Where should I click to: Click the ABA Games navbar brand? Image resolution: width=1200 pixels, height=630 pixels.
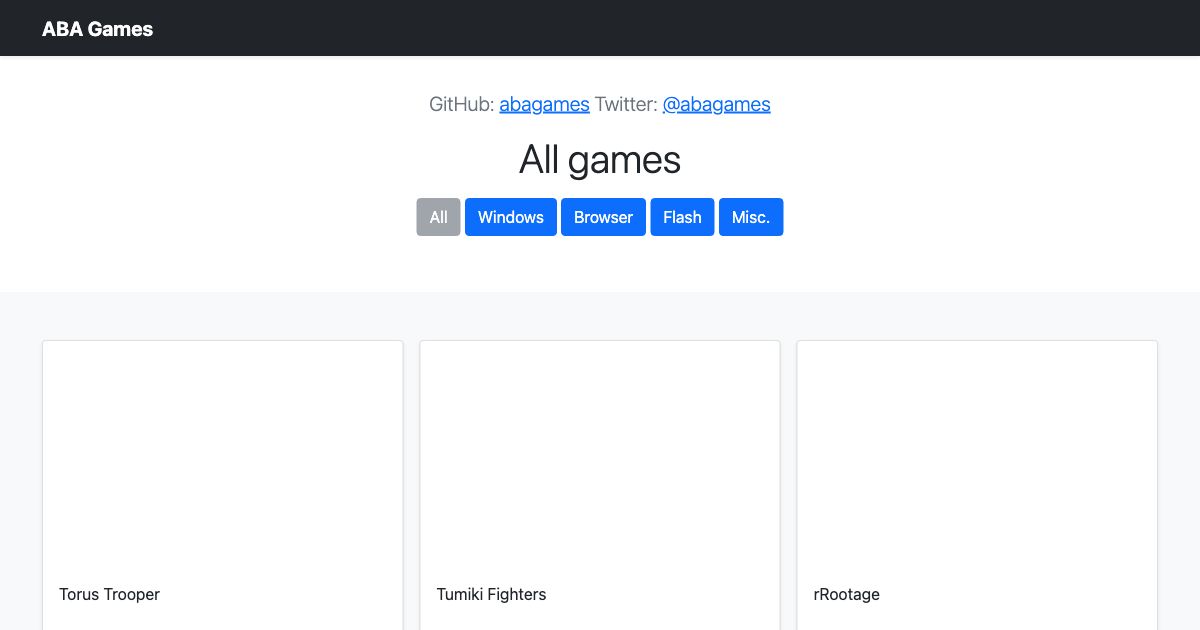pyautogui.click(x=97, y=28)
